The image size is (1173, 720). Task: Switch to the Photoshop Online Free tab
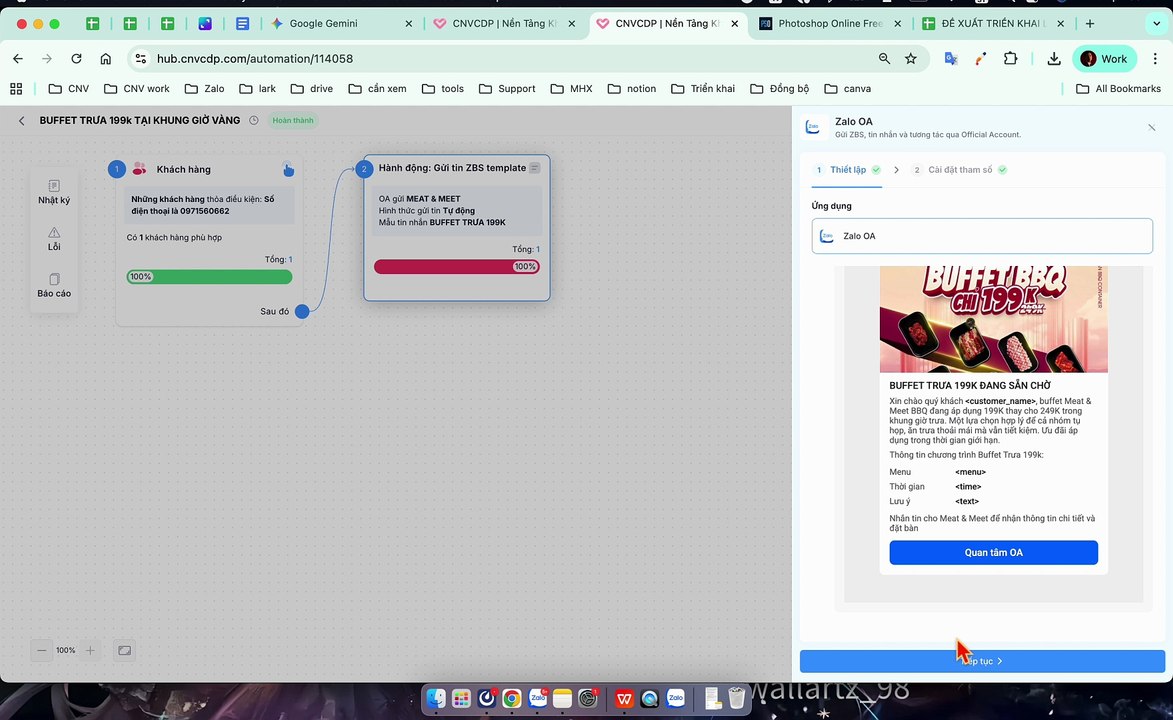pos(830,23)
